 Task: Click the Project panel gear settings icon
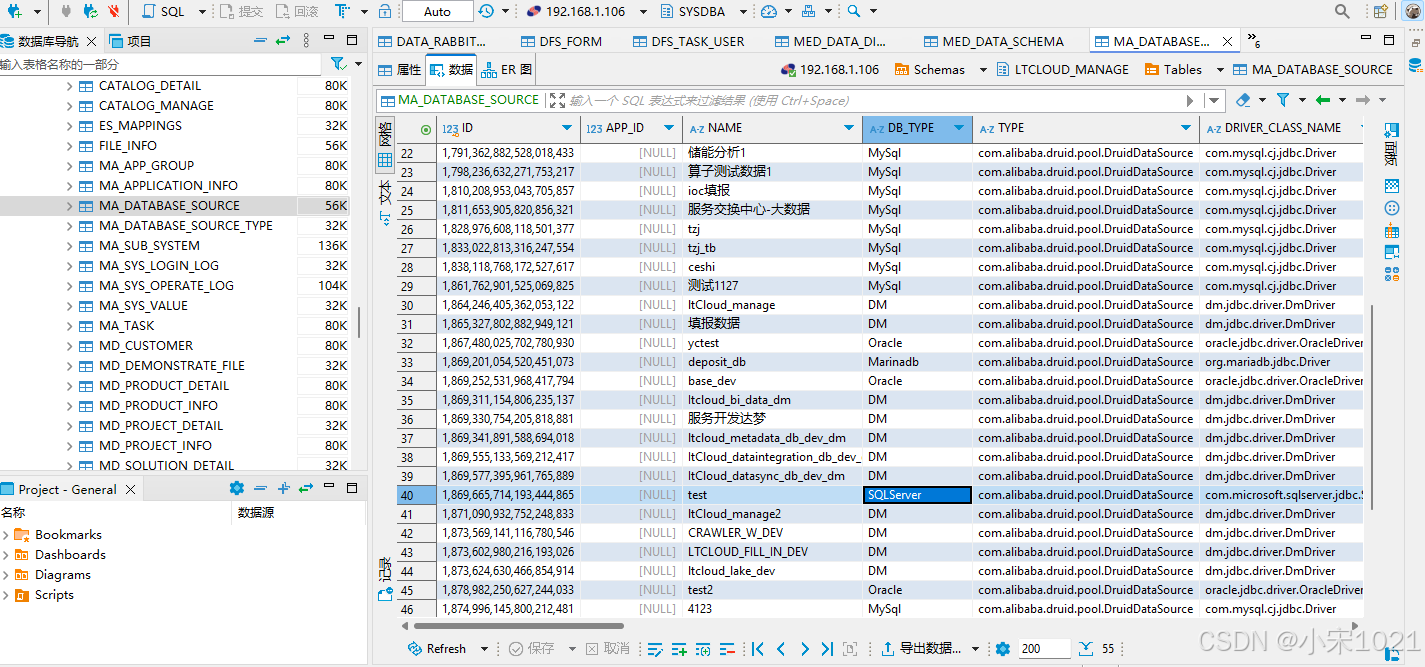[x=237, y=488]
